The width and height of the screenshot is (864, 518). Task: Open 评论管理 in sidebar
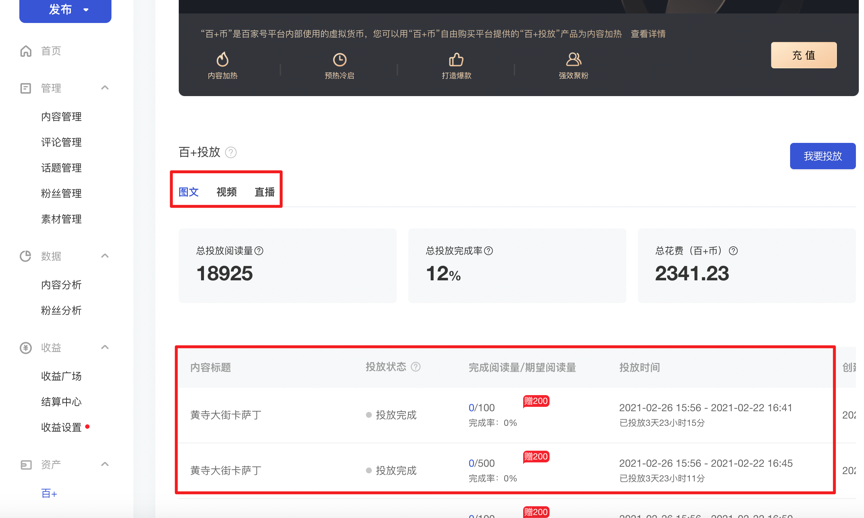[x=61, y=142]
